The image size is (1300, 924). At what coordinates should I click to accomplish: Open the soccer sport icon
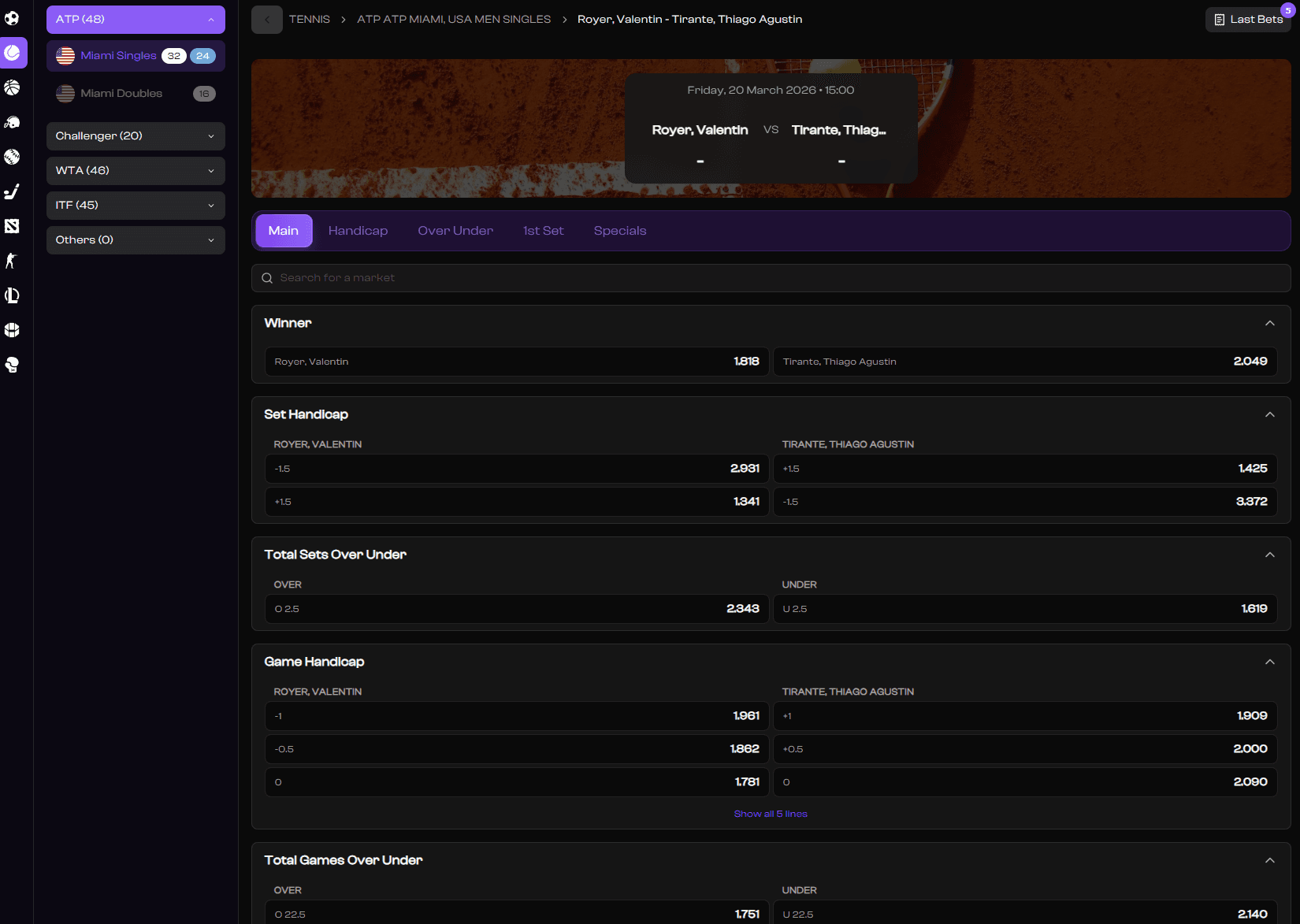tap(12, 18)
